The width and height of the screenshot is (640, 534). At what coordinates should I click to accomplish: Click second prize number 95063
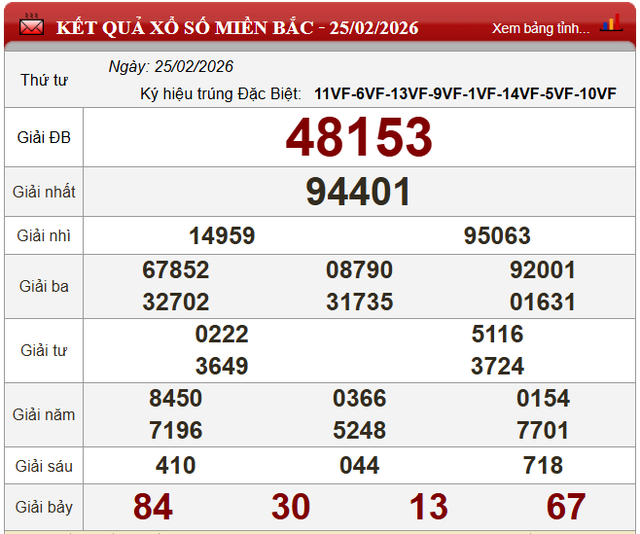point(497,236)
